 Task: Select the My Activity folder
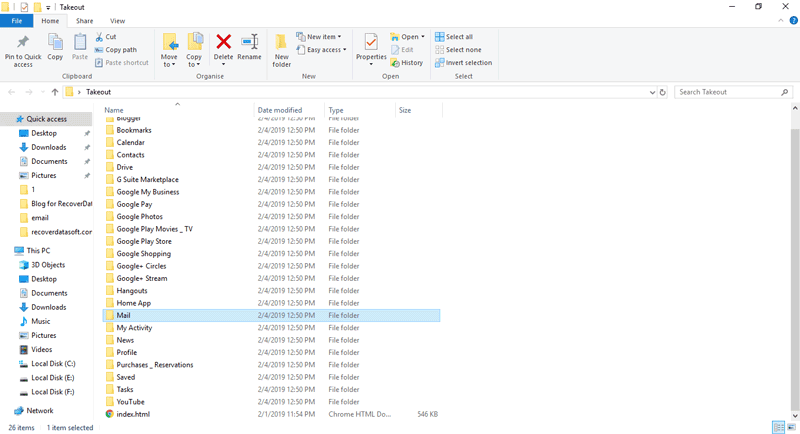click(271, 327)
